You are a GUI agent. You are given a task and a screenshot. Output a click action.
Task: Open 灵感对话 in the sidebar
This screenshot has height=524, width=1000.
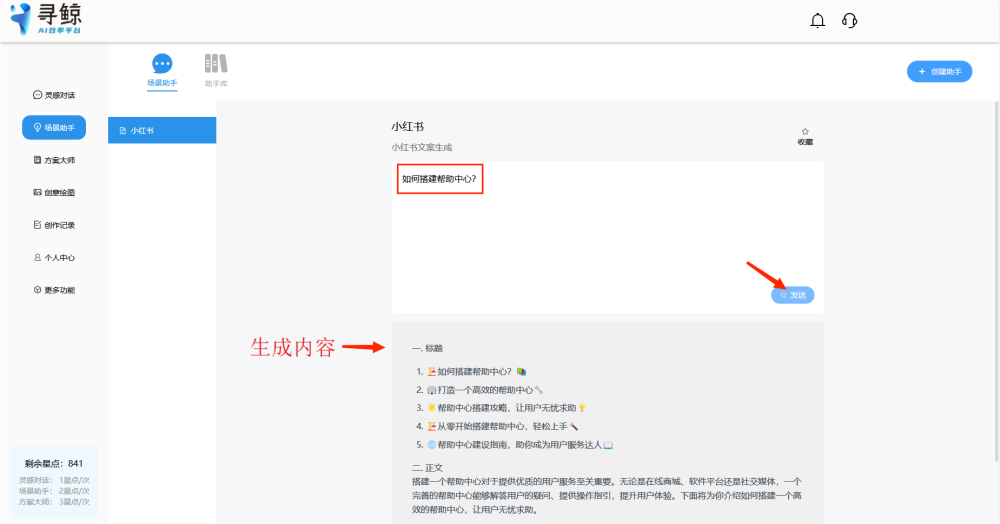54,95
